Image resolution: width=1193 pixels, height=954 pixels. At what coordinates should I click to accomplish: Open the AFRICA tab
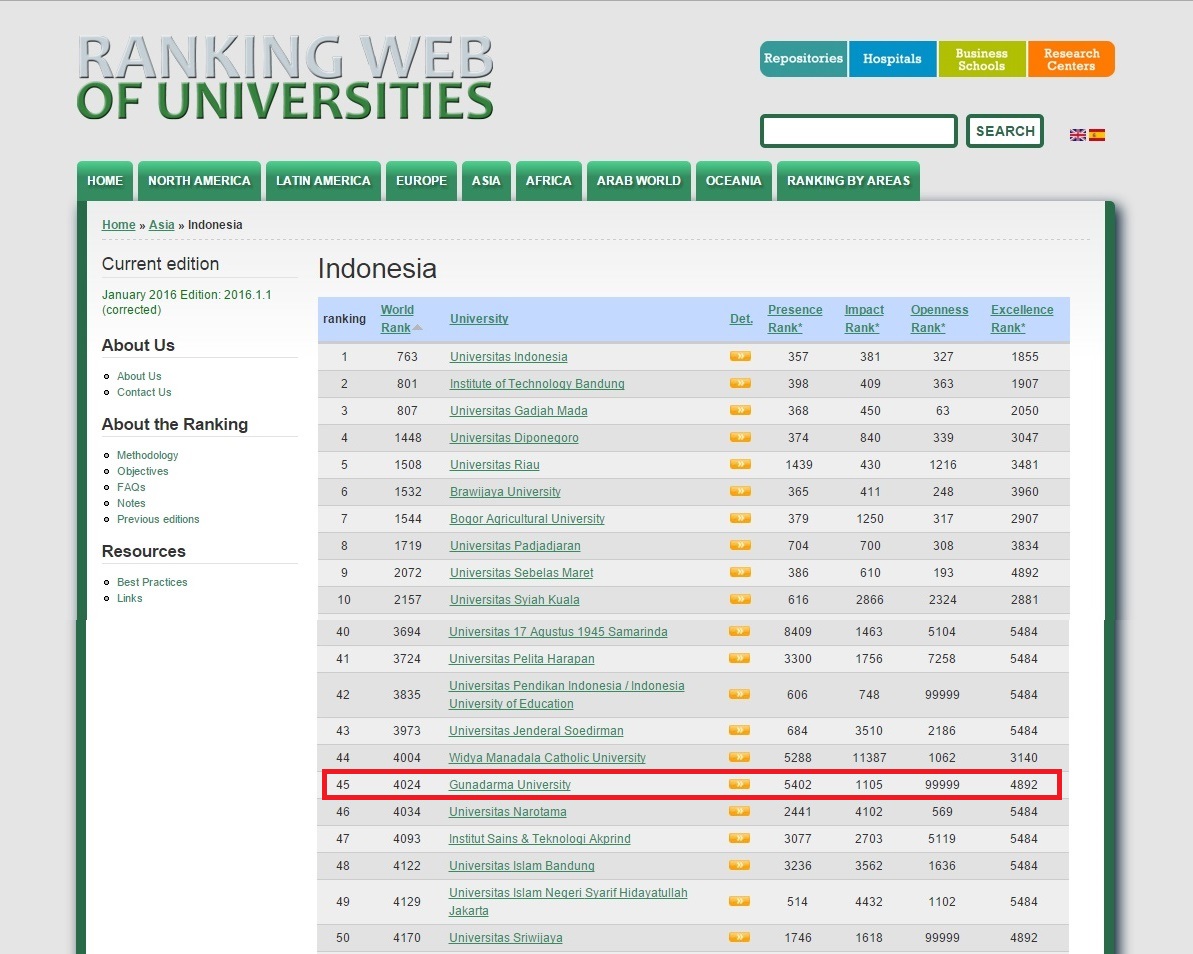(x=549, y=181)
